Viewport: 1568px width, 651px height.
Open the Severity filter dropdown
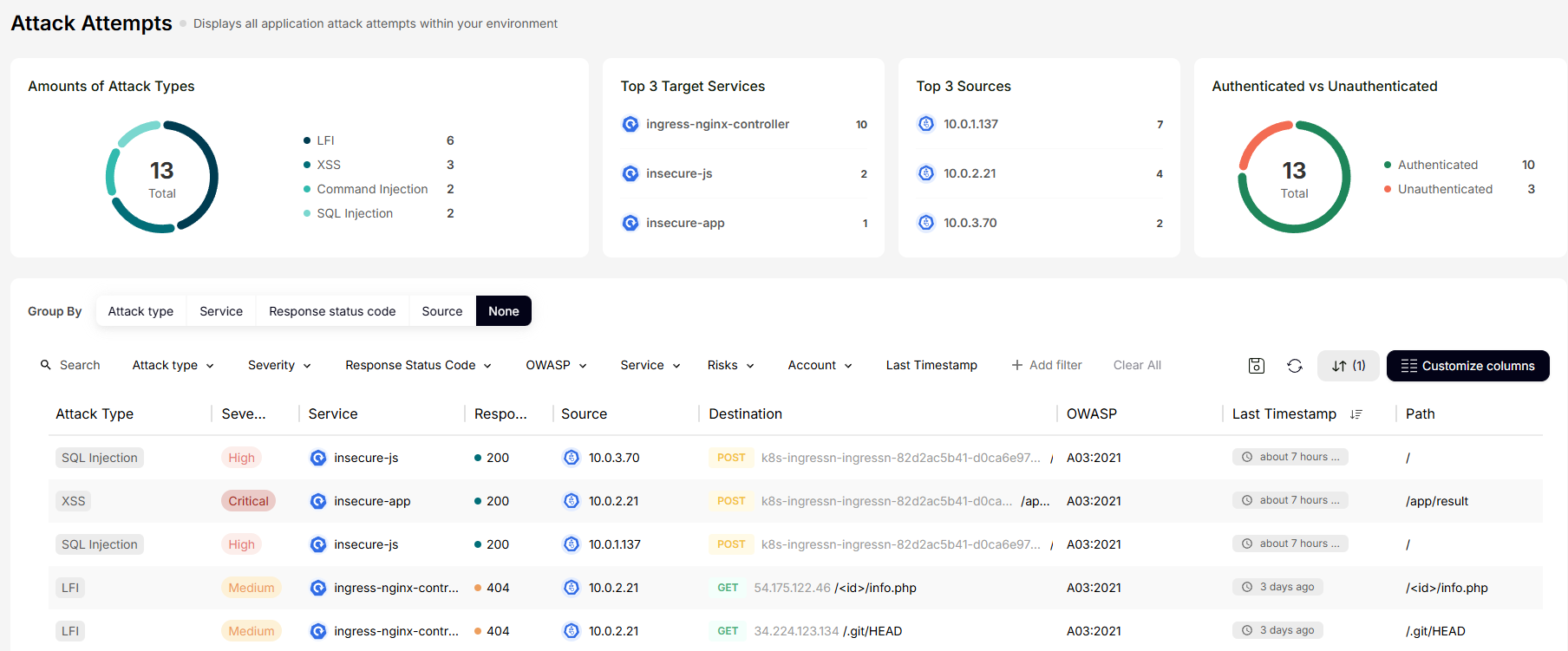(x=279, y=365)
